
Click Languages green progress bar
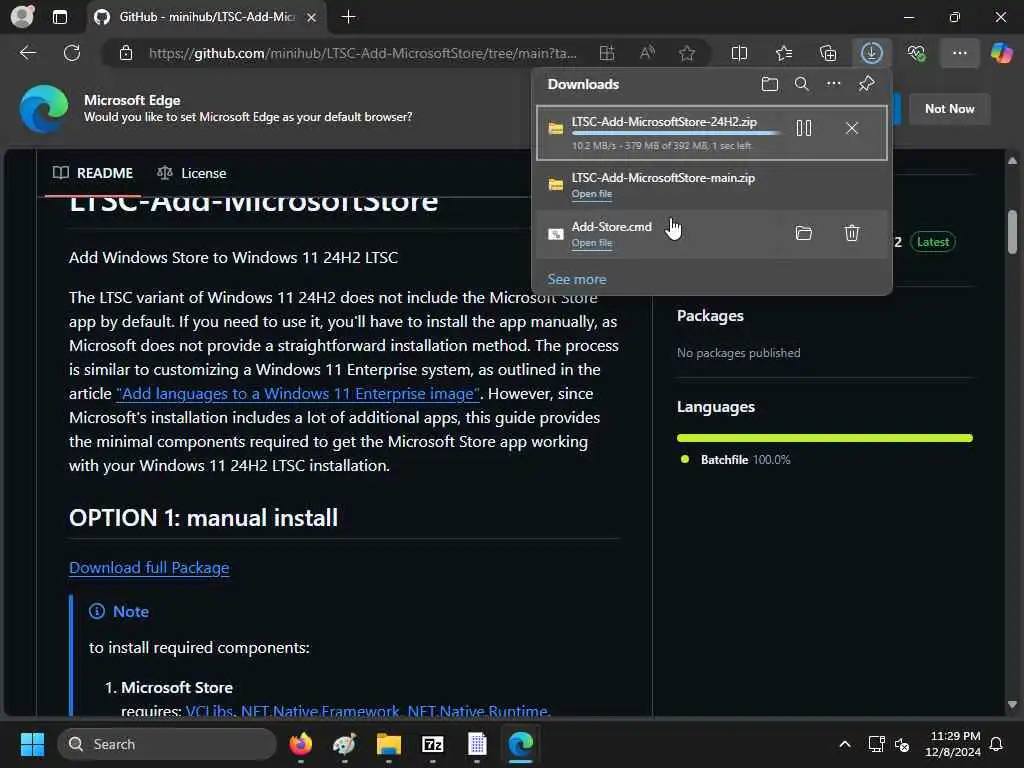(825, 438)
